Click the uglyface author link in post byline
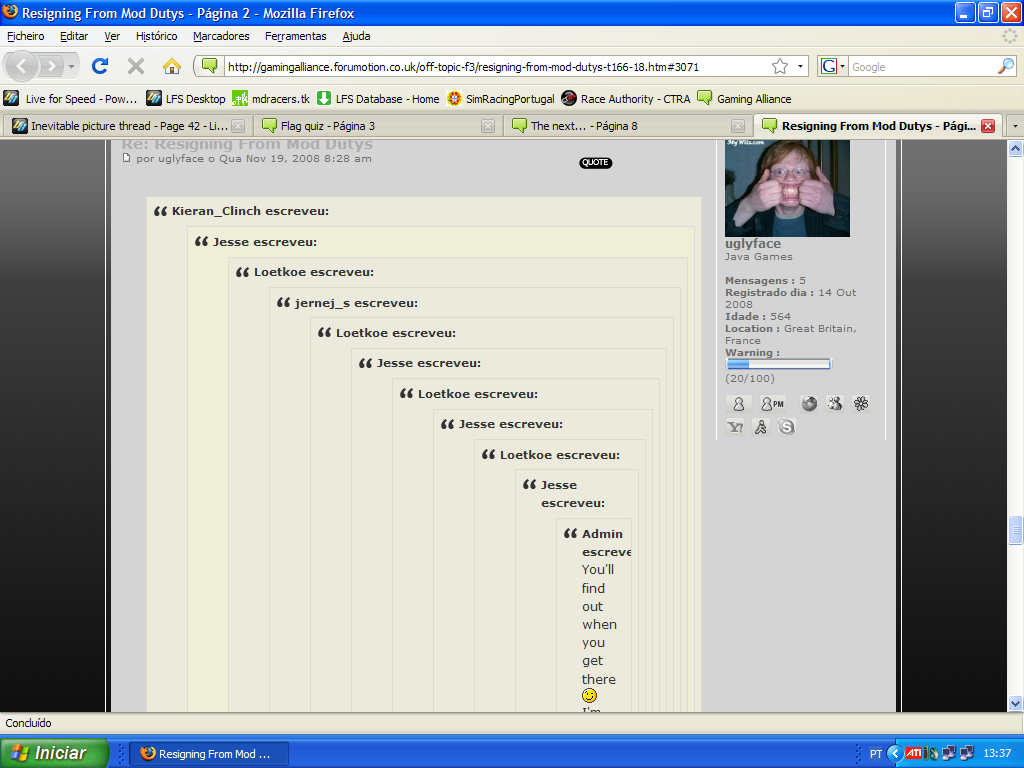 pyautogui.click(x=181, y=159)
